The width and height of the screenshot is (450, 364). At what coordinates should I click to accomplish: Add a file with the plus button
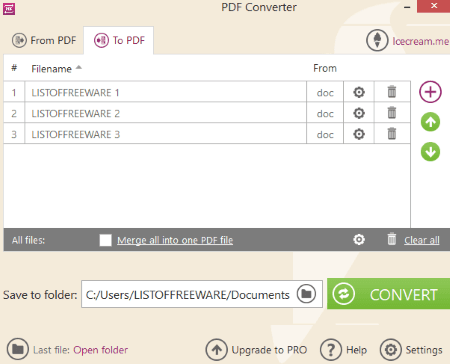click(x=430, y=92)
